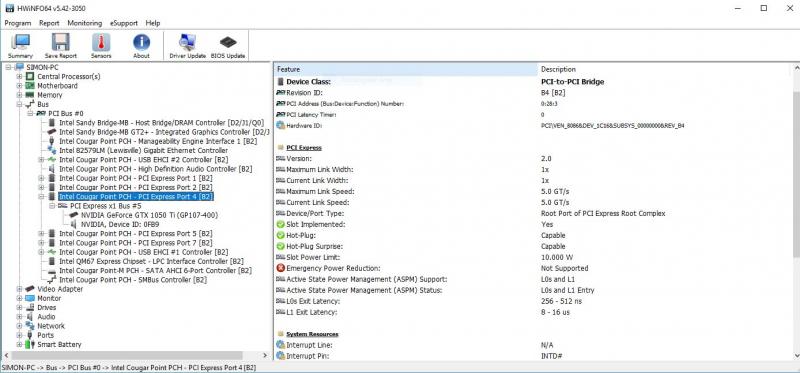This screenshot has height=373, width=800.
Task: Sort by the Description column header
Action: click(664, 69)
